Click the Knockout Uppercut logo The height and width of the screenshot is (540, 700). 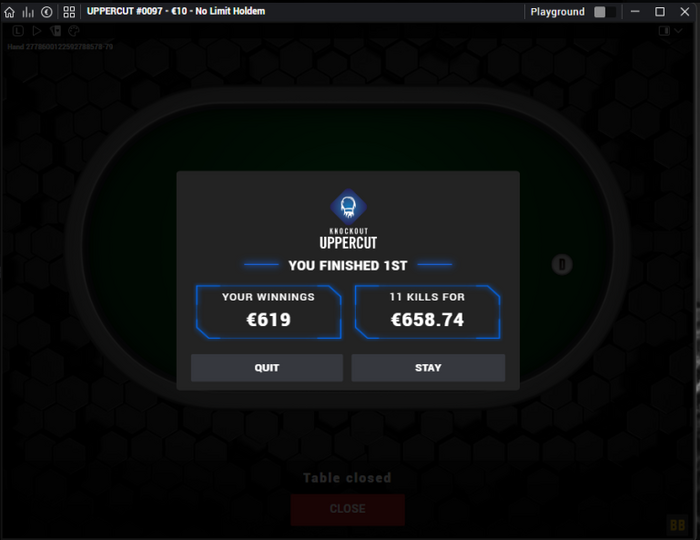[x=348, y=219]
